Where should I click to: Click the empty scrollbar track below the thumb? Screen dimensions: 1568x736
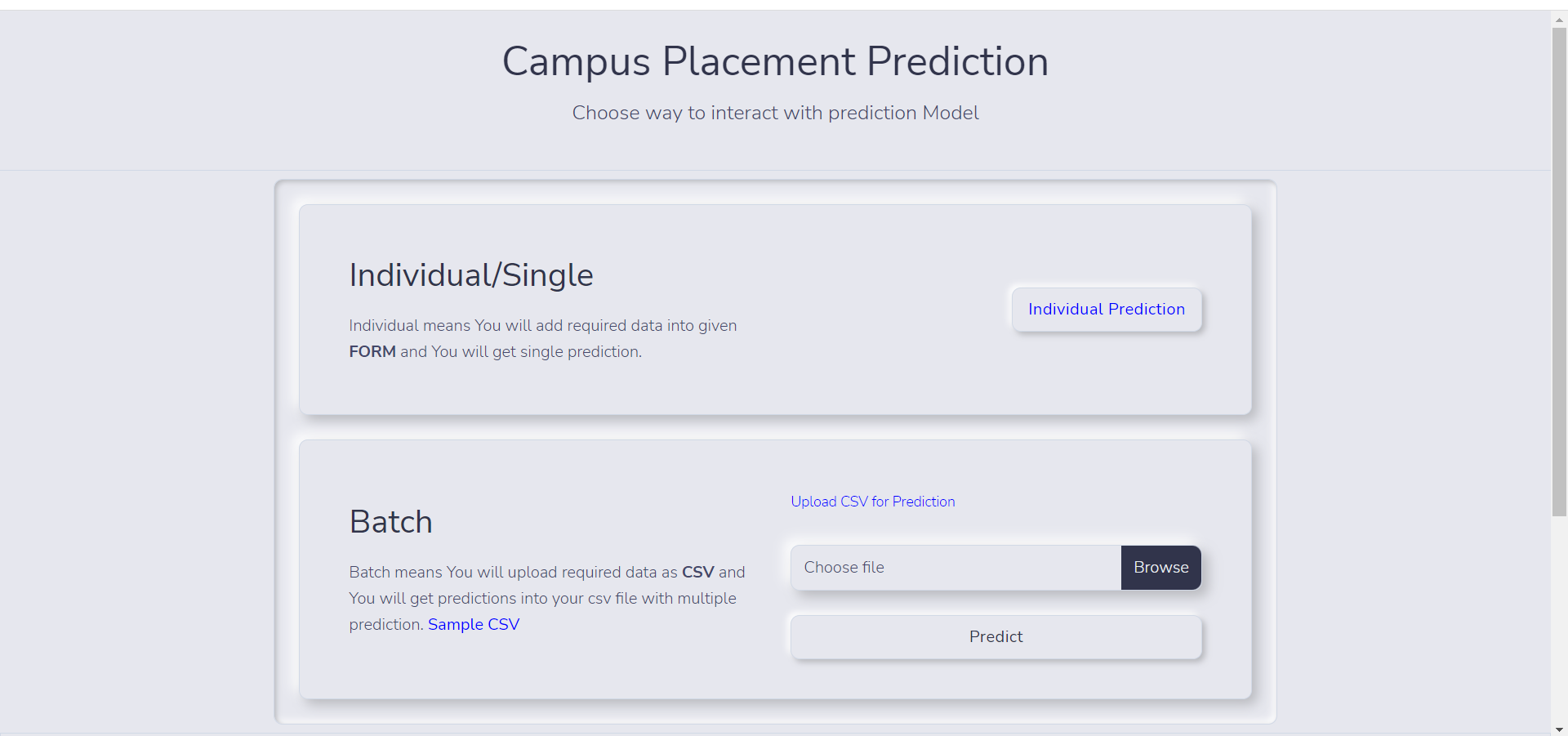click(x=1559, y=621)
